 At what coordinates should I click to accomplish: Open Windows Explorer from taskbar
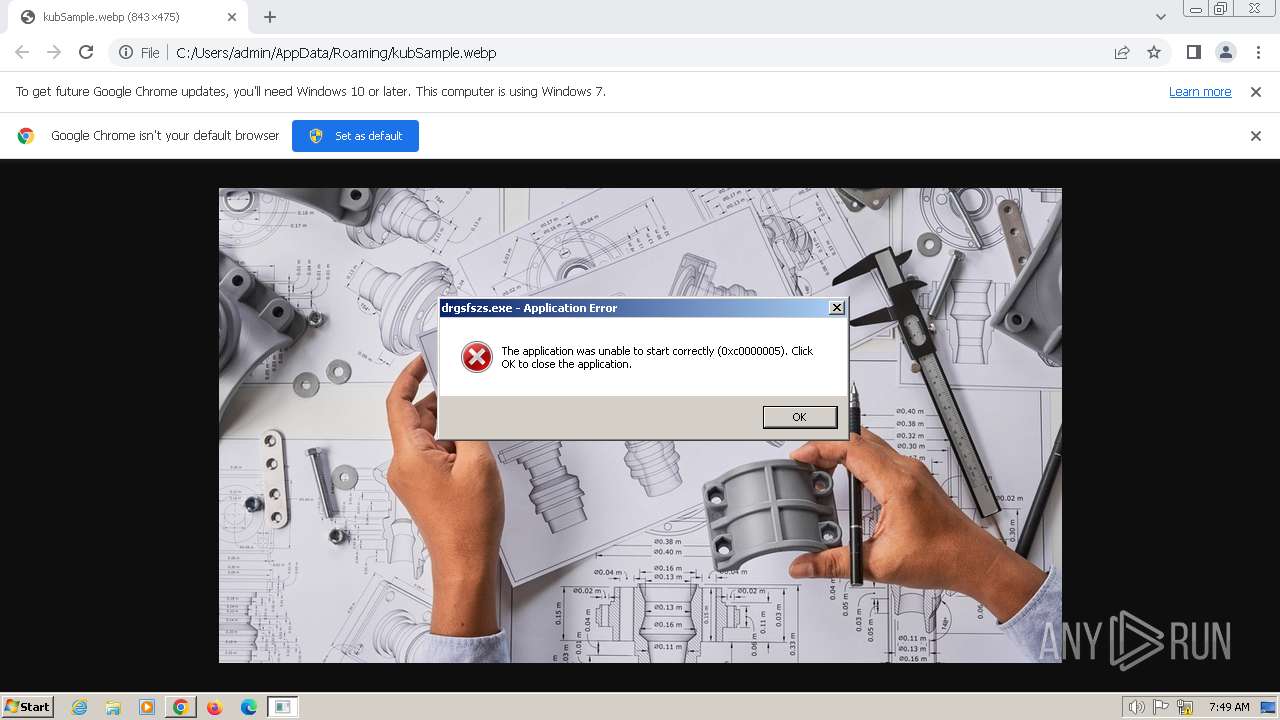click(x=113, y=707)
